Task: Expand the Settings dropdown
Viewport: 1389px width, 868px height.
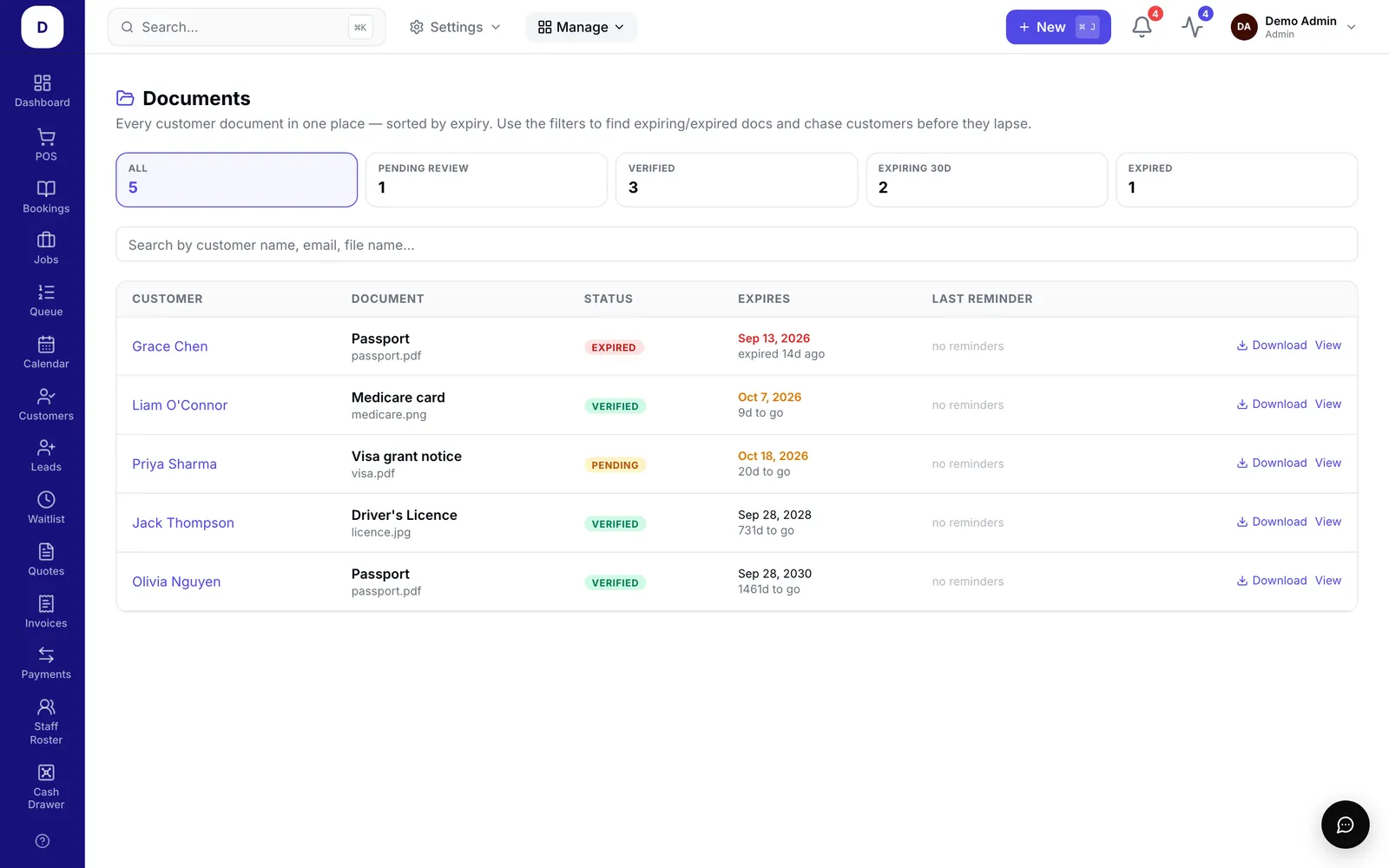Action: (455, 27)
